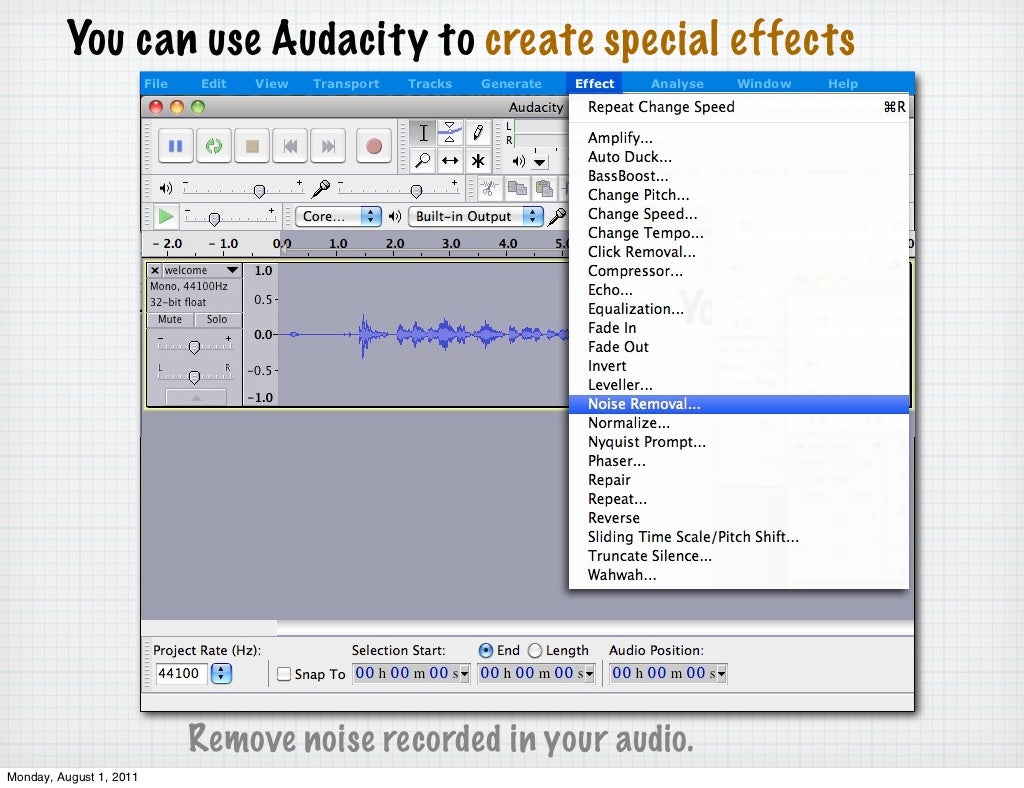This screenshot has height=788, width=1024.
Task: Open the Project Rate 44100 dropdown
Action: [x=221, y=673]
